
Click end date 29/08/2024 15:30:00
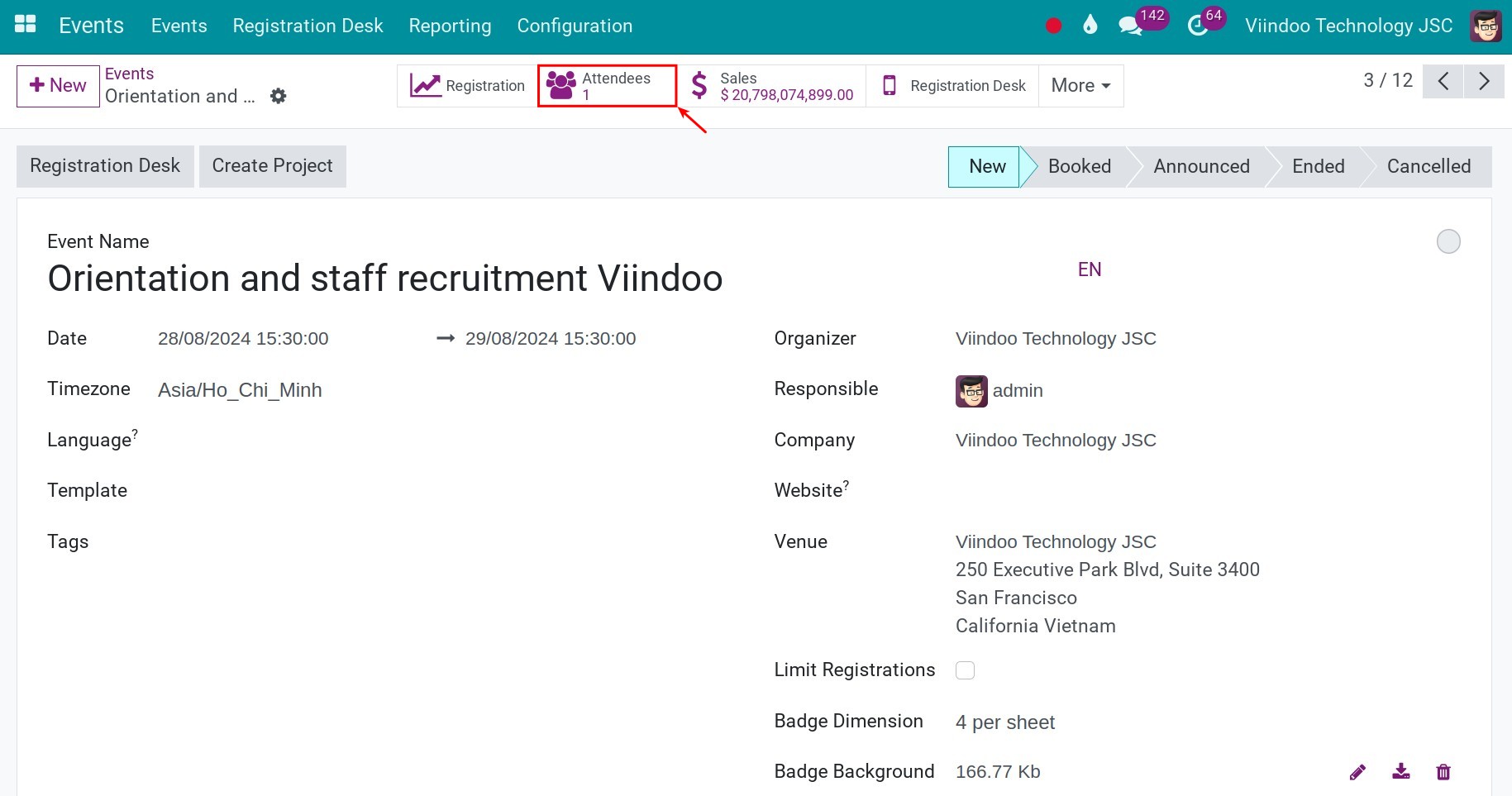(x=551, y=339)
